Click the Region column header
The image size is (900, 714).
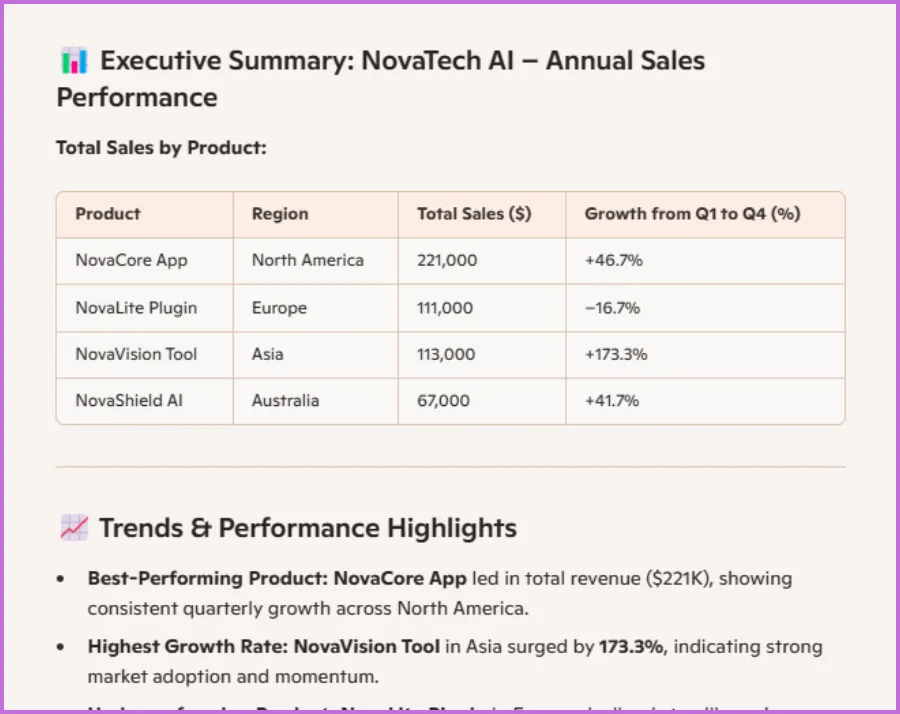click(x=280, y=214)
